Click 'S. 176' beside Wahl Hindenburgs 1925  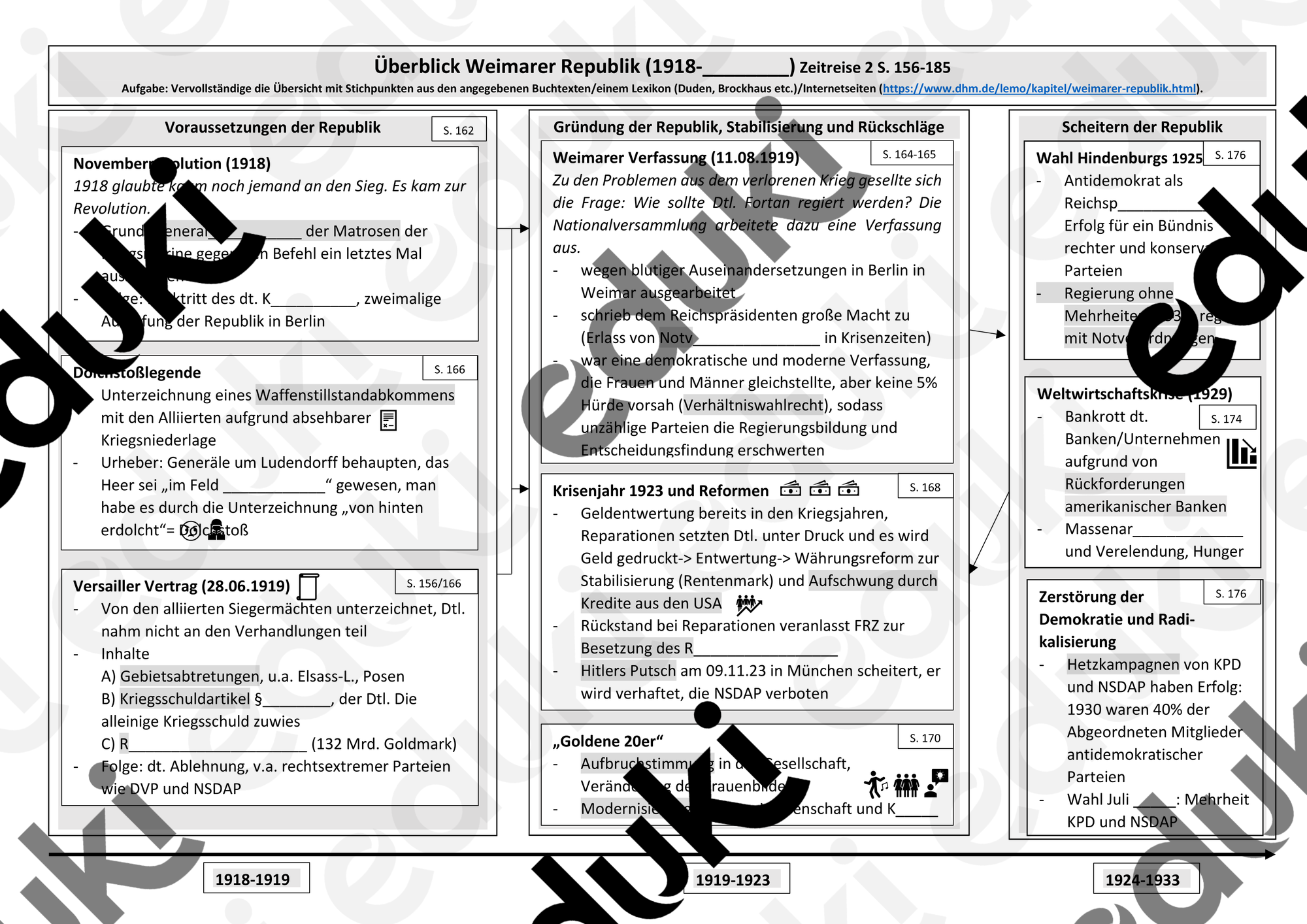[1231, 155]
